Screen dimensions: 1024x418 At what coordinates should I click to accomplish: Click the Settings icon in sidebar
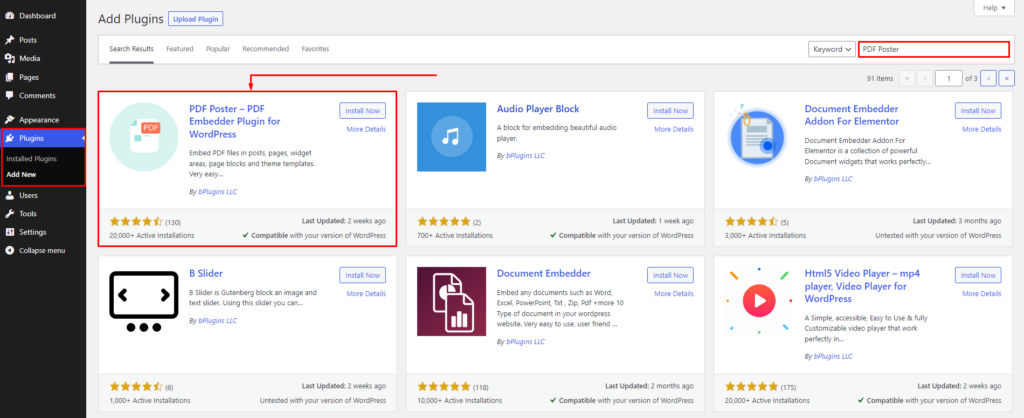tap(10, 232)
